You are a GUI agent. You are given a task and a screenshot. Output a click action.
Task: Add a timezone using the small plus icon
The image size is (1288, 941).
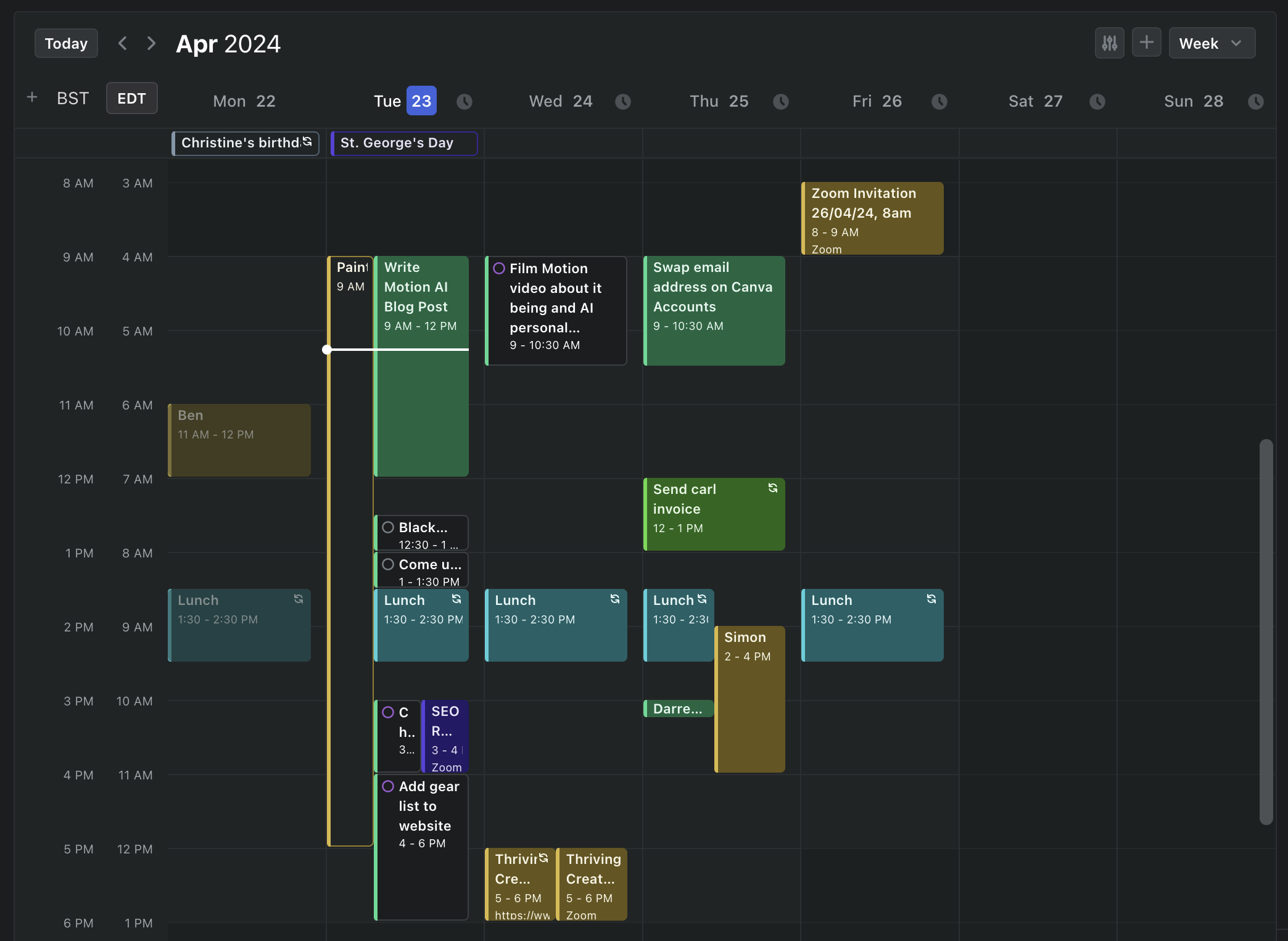pos(32,97)
